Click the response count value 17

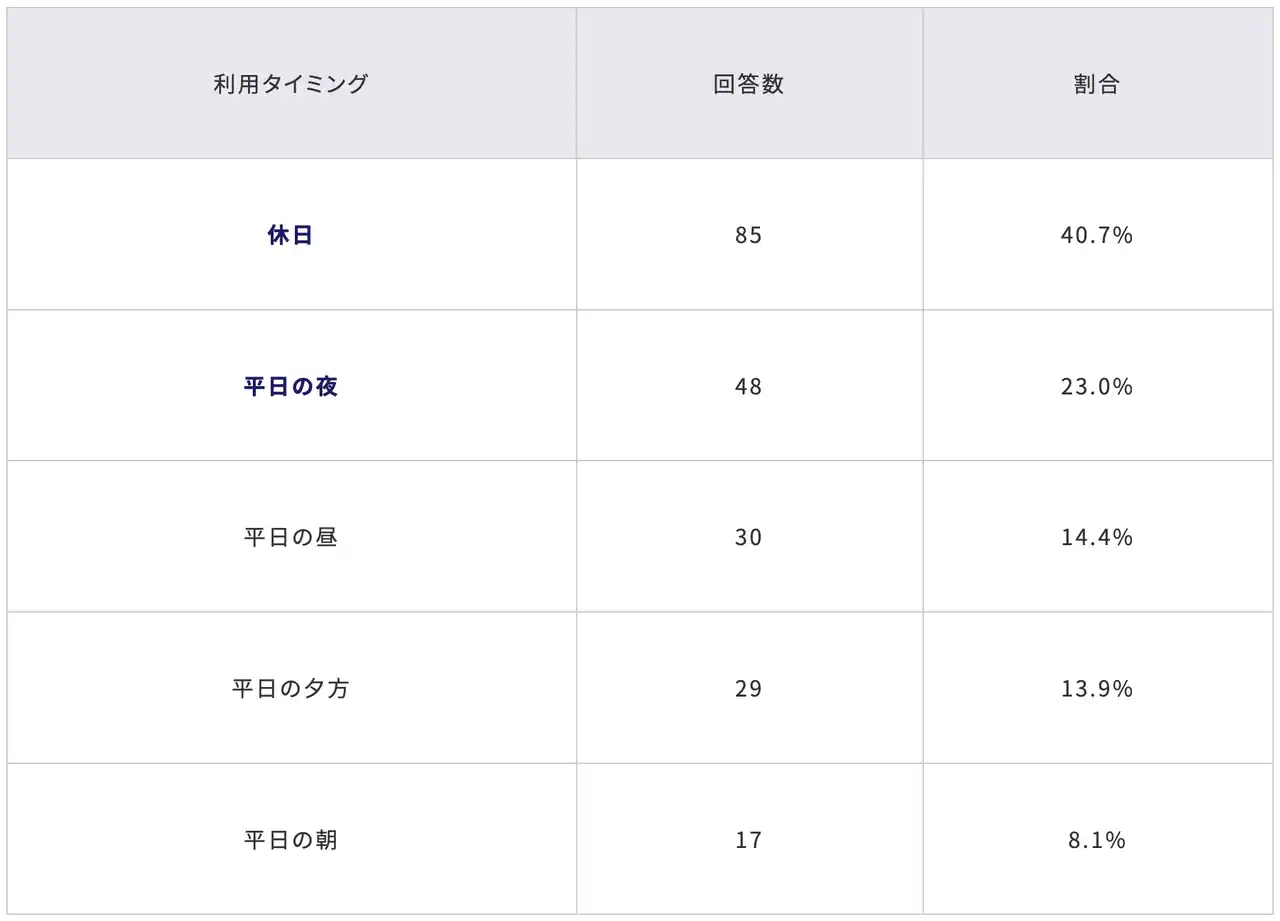click(748, 839)
